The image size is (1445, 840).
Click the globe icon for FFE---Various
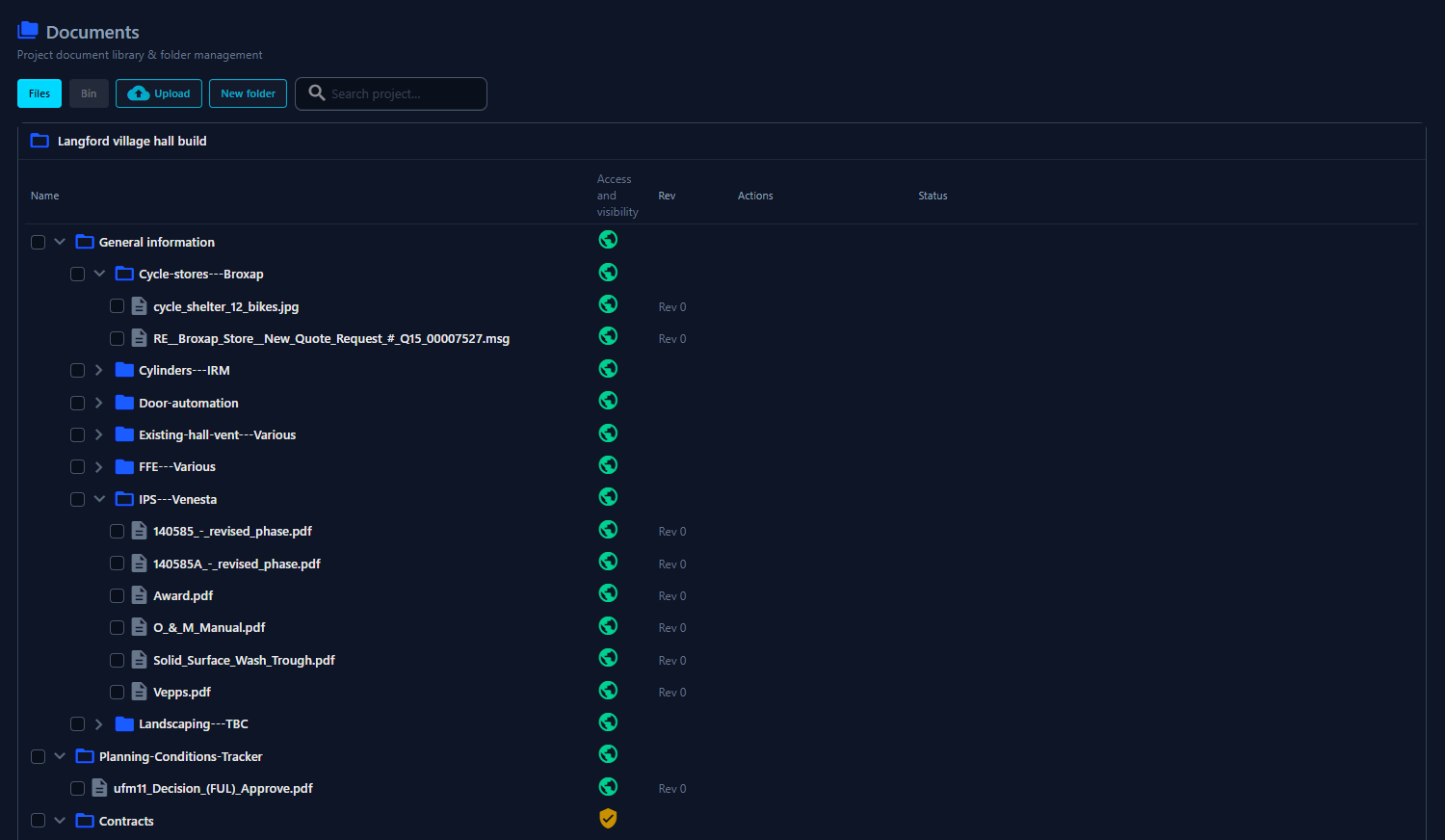(608, 464)
